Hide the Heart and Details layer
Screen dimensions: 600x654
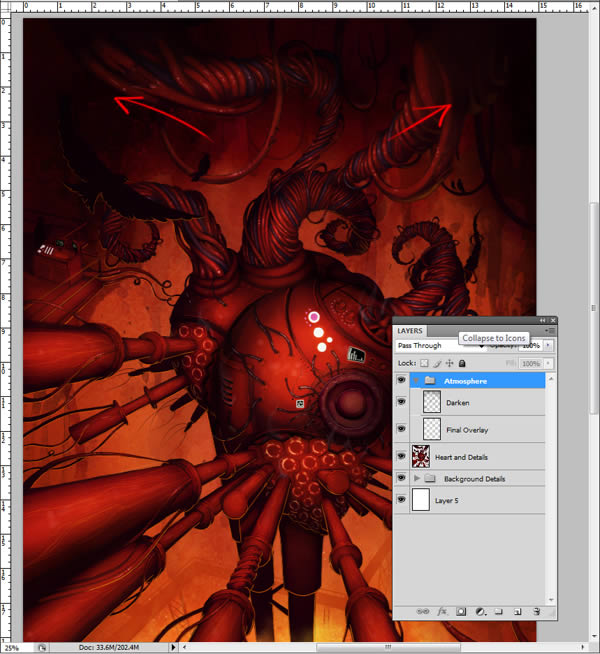(x=401, y=456)
